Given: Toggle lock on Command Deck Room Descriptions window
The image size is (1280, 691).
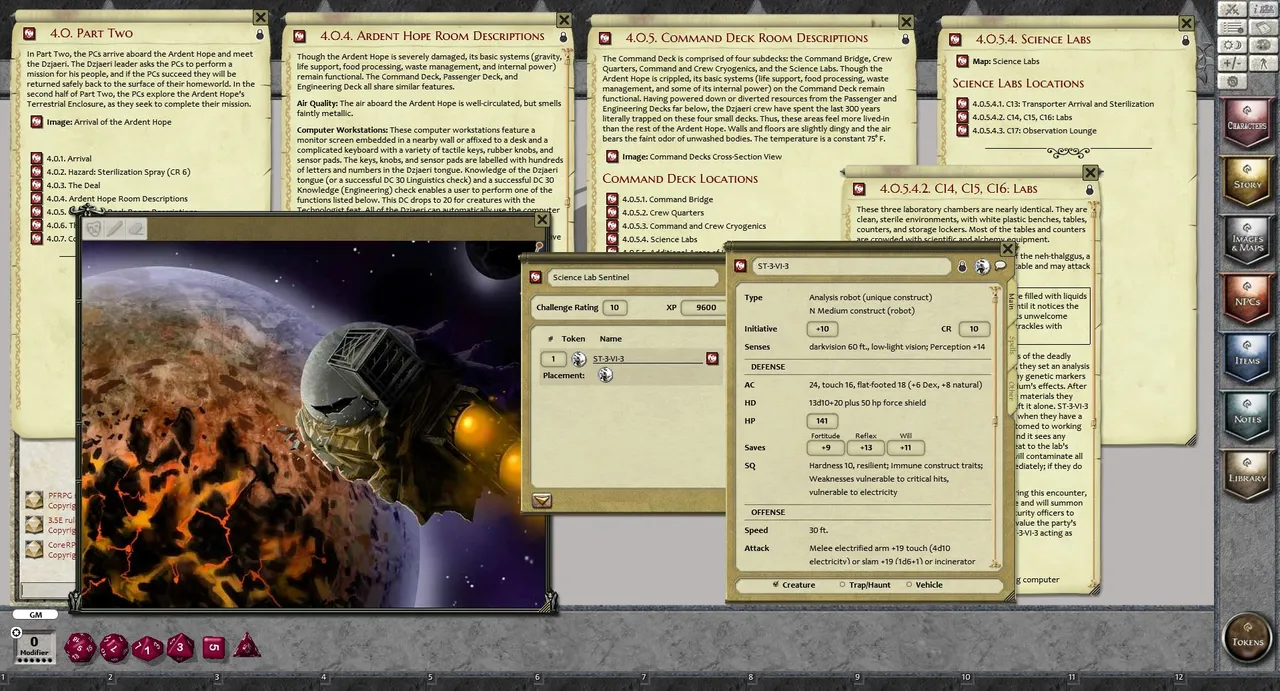Looking at the screenshot, I should (906, 38).
